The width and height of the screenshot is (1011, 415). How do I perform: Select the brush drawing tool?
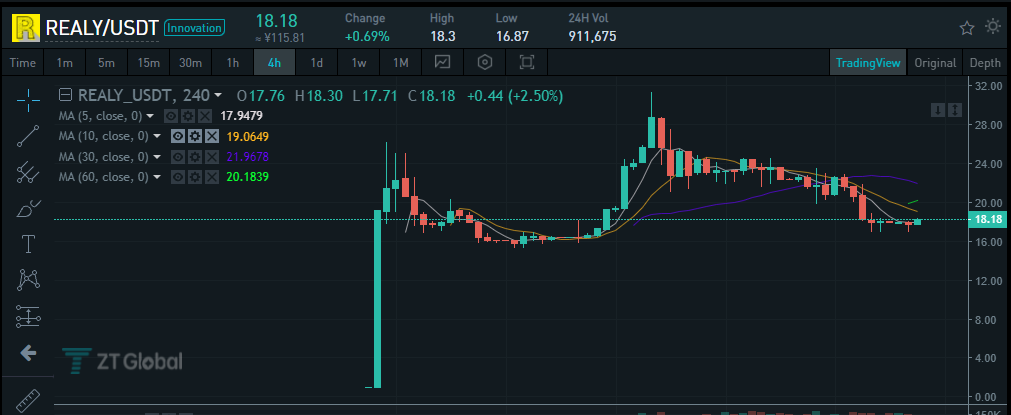coord(28,208)
